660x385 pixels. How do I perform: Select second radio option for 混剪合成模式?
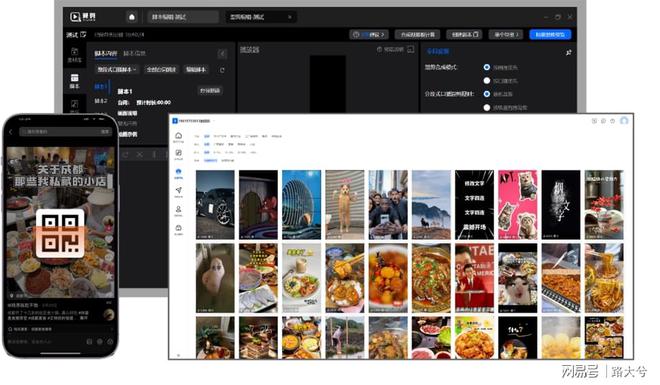coord(487,80)
